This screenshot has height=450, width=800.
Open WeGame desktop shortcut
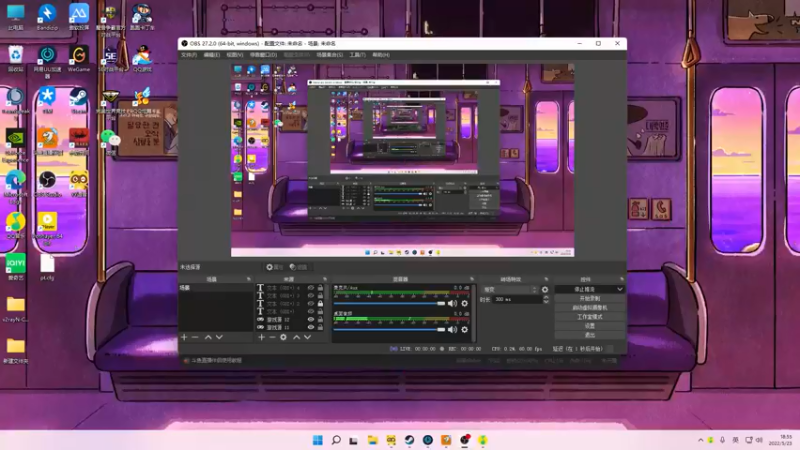coord(79,59)
